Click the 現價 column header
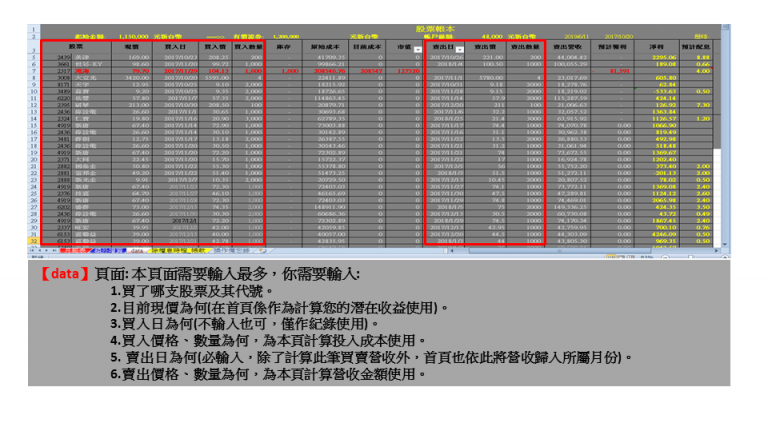The width and height of the screenshot is (768, 435). (131, 47)
